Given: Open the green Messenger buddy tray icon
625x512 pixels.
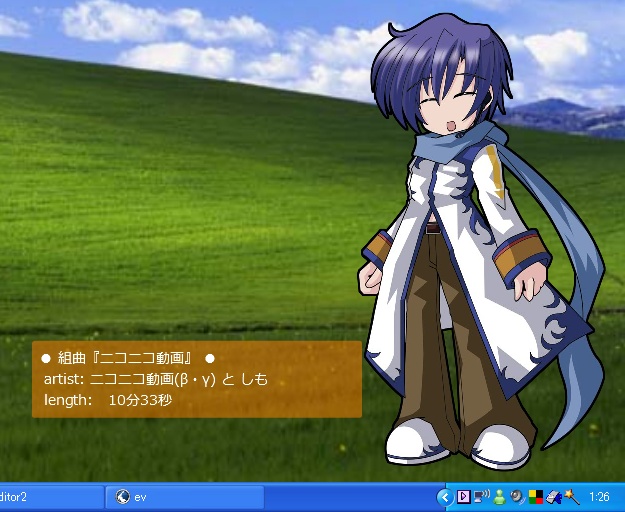Looking at the screenshot, I should click(499, 497).
